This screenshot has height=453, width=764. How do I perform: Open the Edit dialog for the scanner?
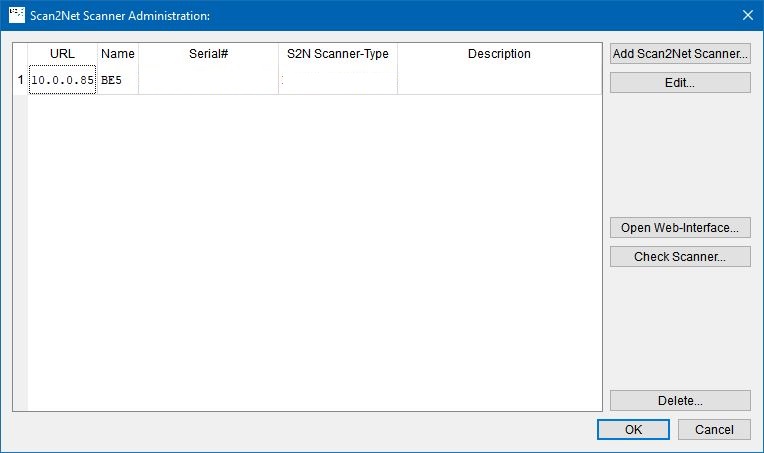click(x=680, y=83)
